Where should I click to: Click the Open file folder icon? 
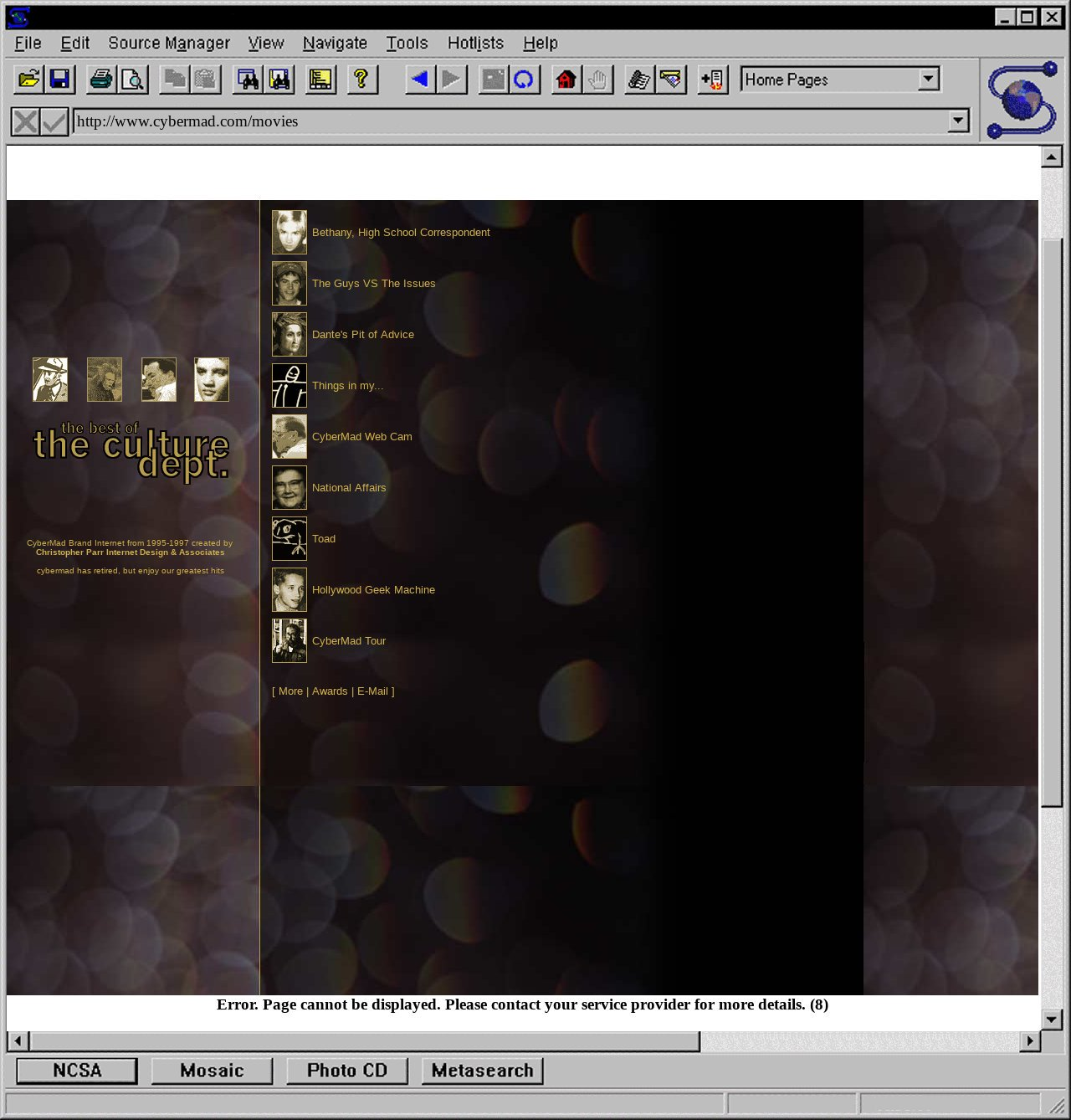pyautogui.click(x=28, y=80)
